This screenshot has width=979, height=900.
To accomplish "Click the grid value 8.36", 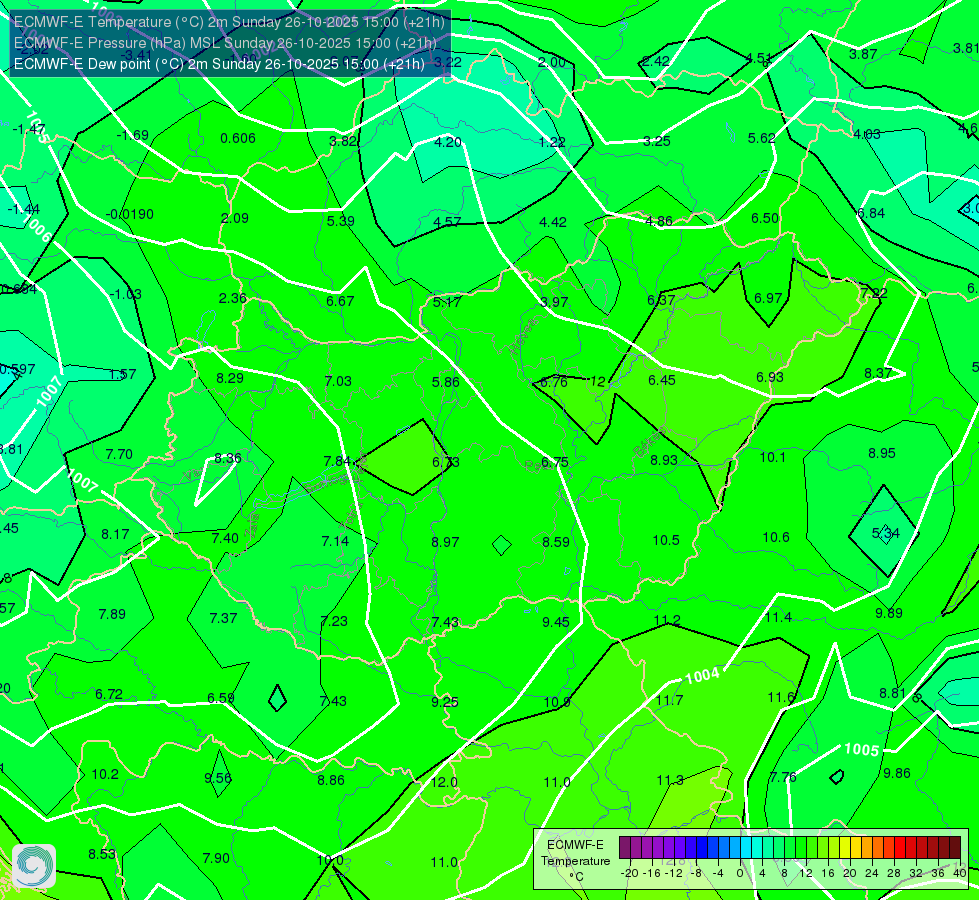I will (x=228, y=458).
